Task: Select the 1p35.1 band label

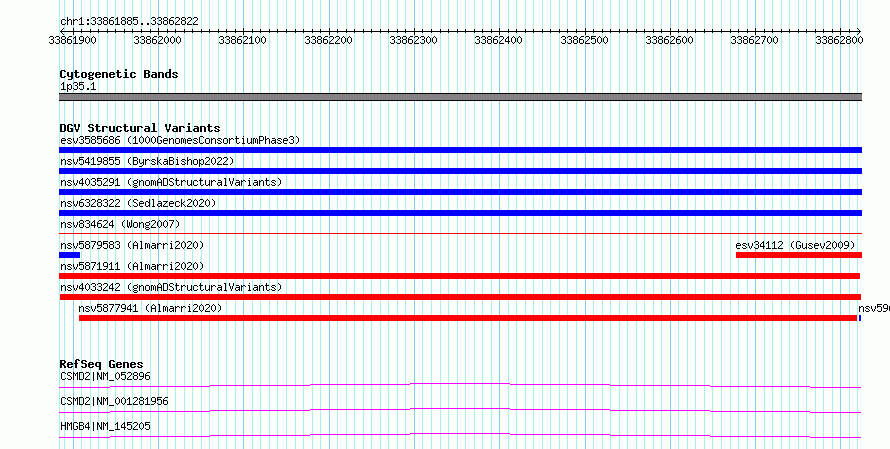Action: point(78,87)
